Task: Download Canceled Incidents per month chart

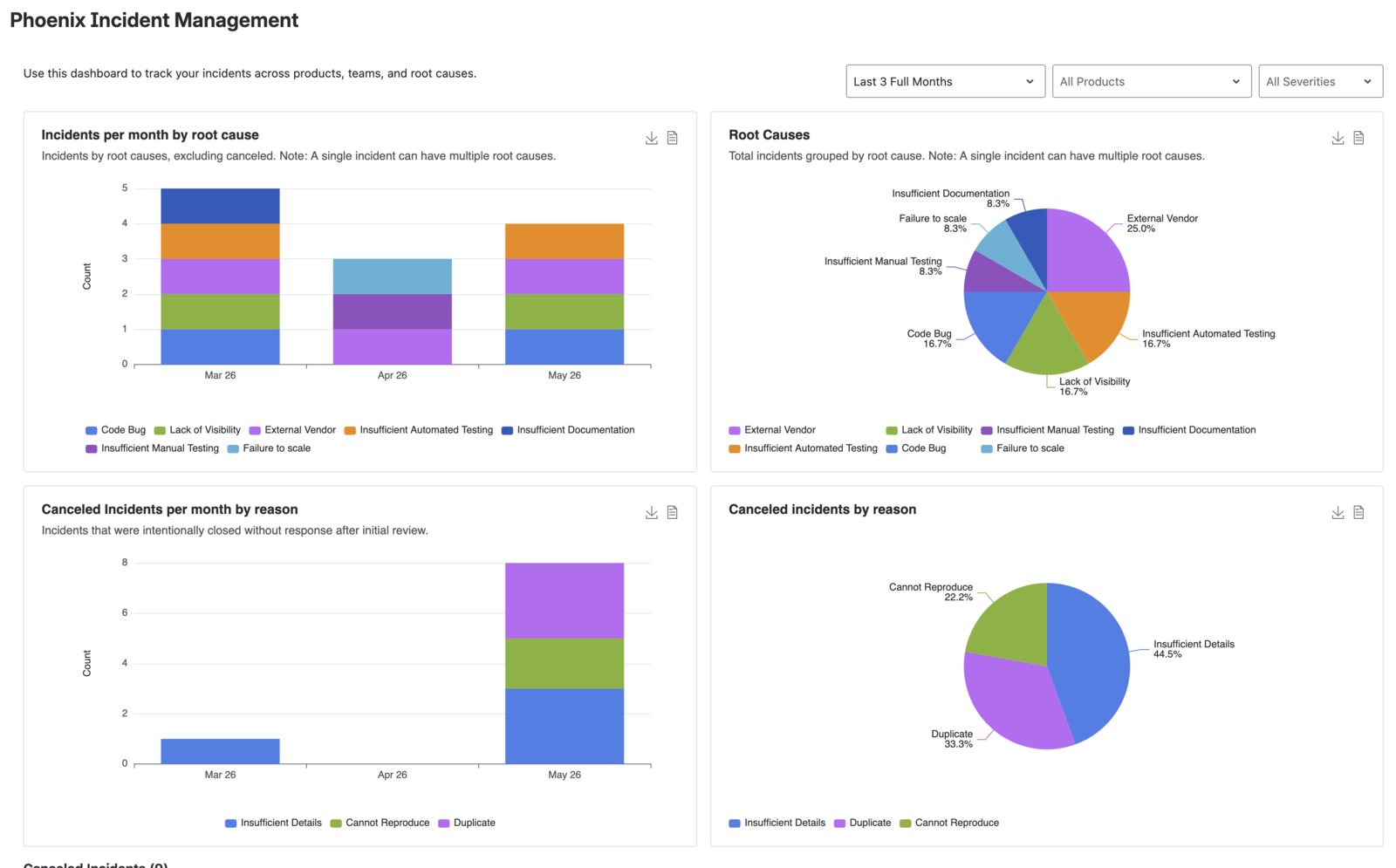Action: (652, 512)
